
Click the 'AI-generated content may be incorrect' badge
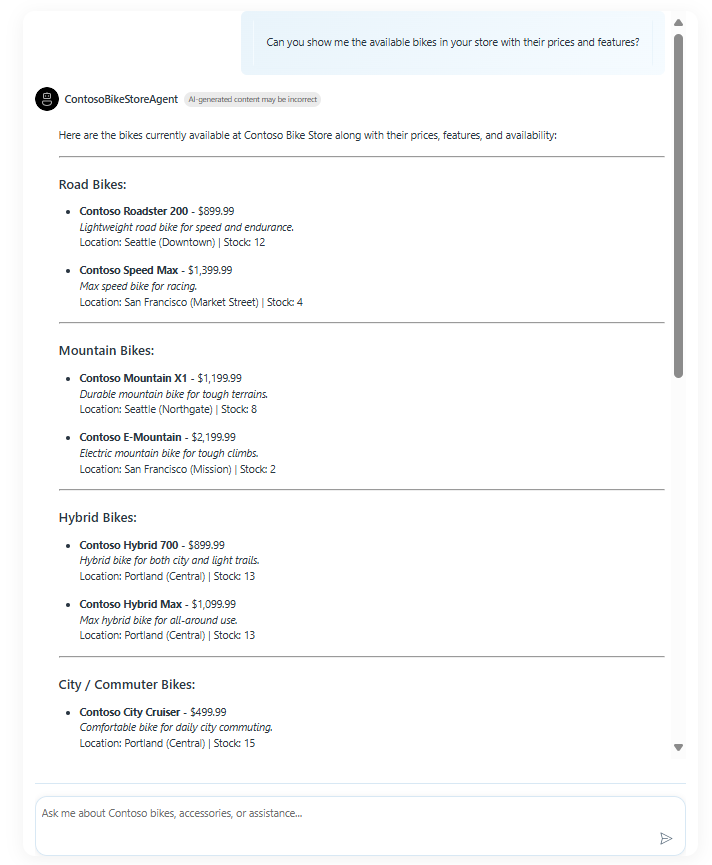pos(253,99)
